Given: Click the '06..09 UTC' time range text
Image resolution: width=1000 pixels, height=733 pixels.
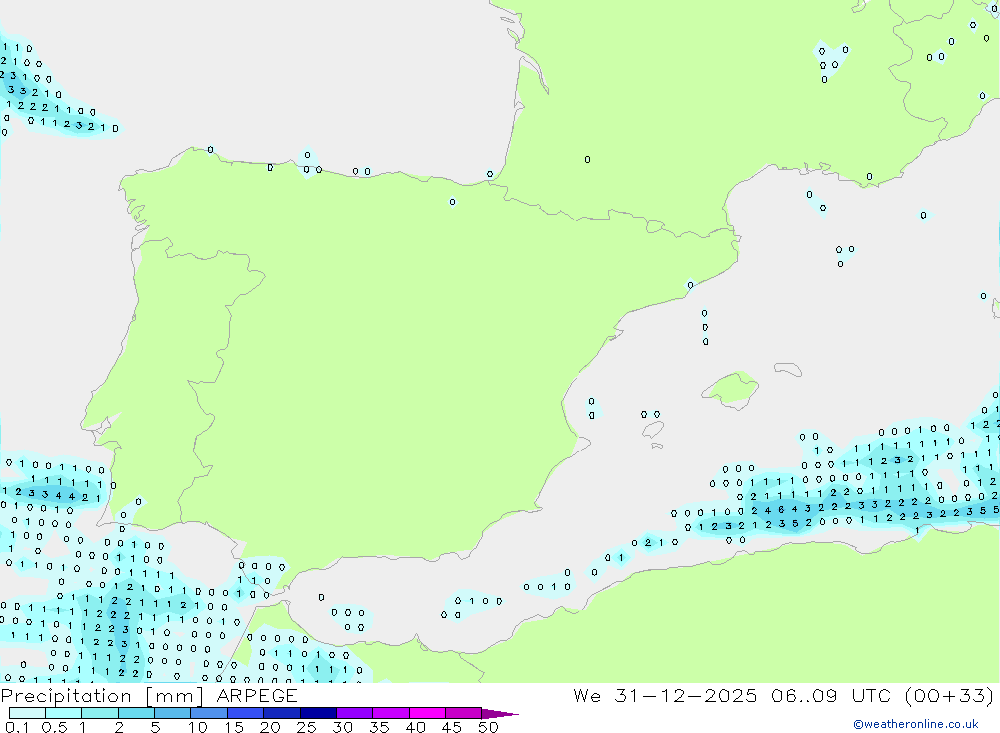Looking at the screenshot, I should click(830, 695).
